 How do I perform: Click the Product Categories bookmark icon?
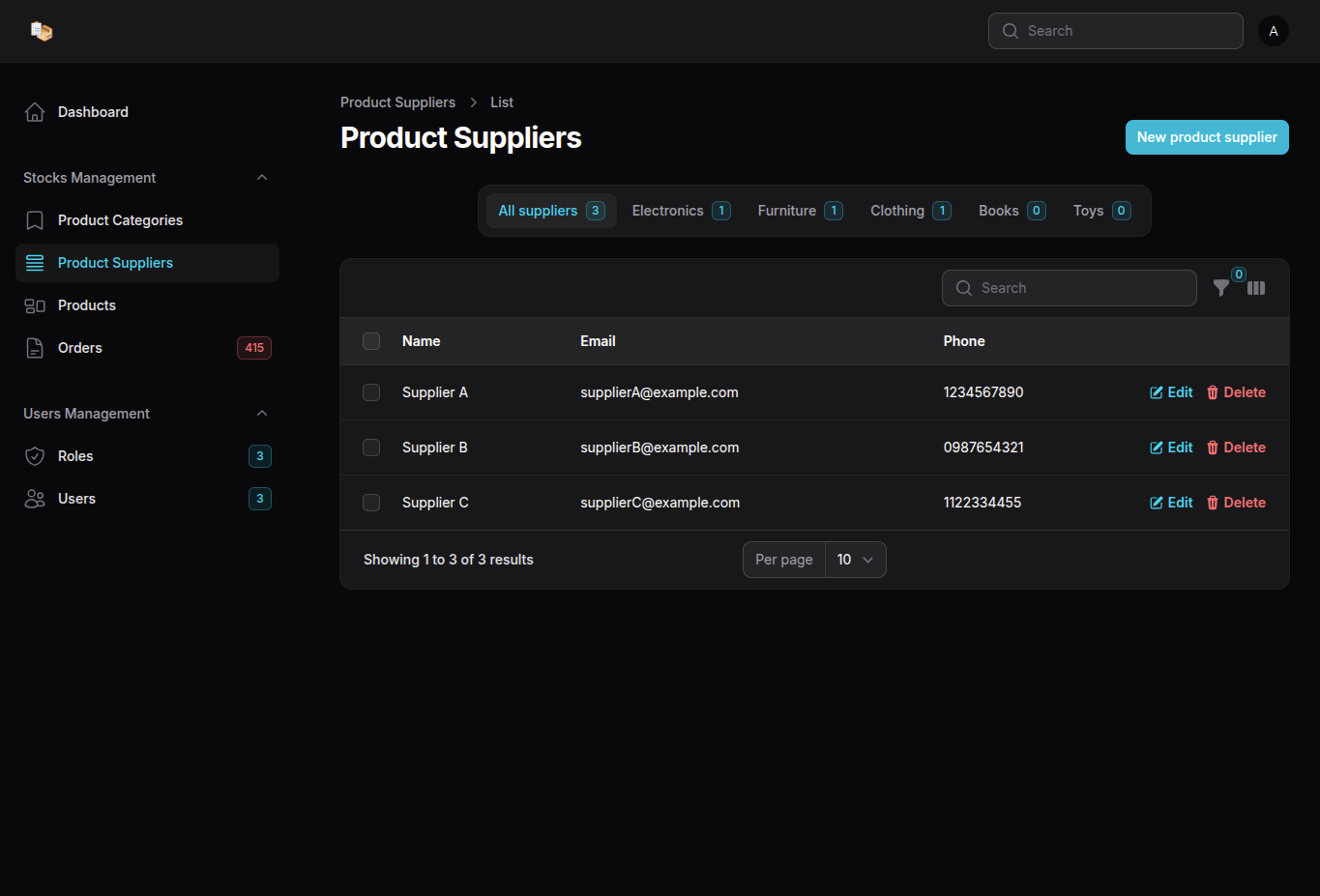tap(35, 220)
